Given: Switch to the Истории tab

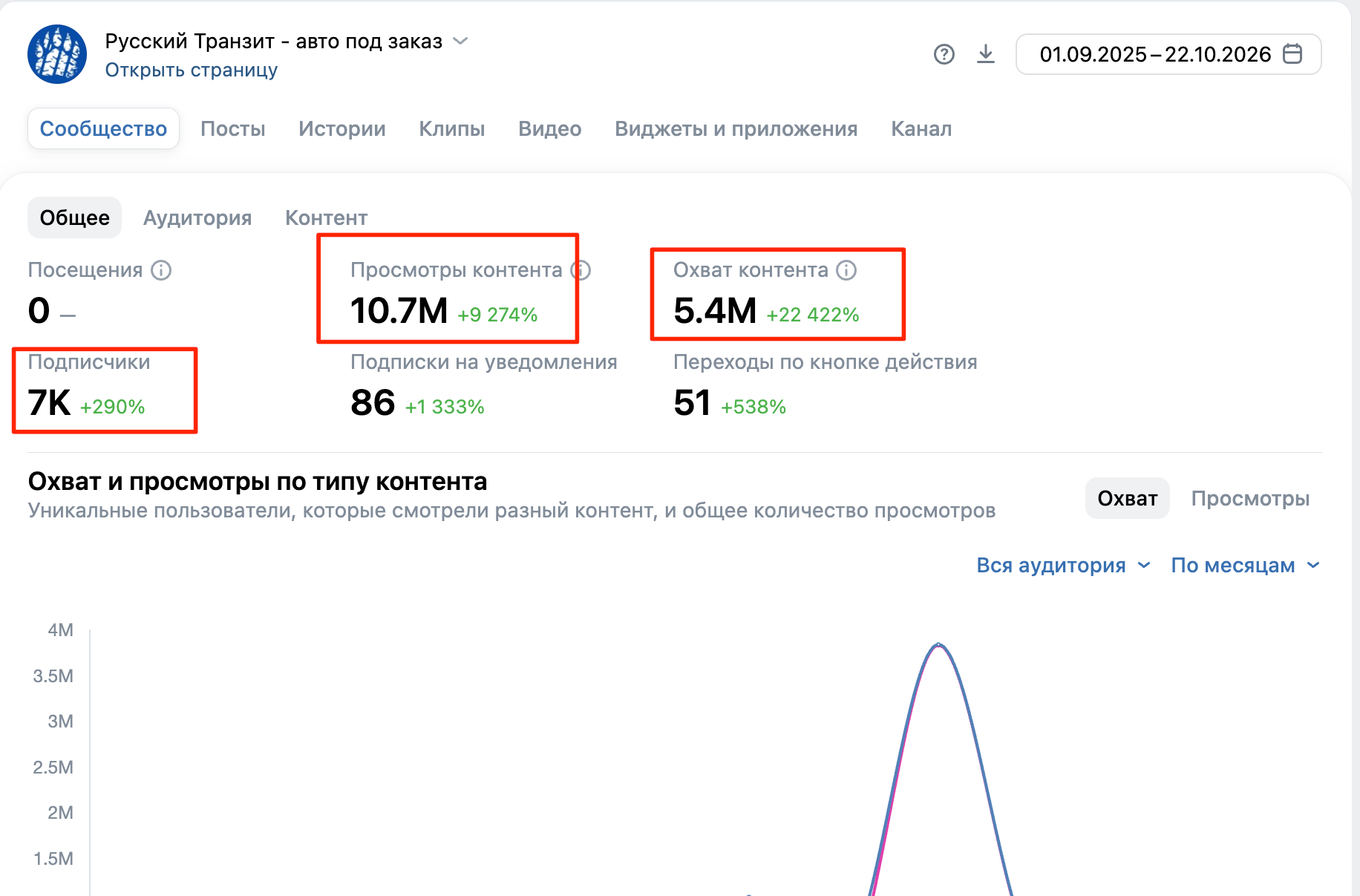Looking at the screenshot, I should pyautogui.click(x=342, y=128).
